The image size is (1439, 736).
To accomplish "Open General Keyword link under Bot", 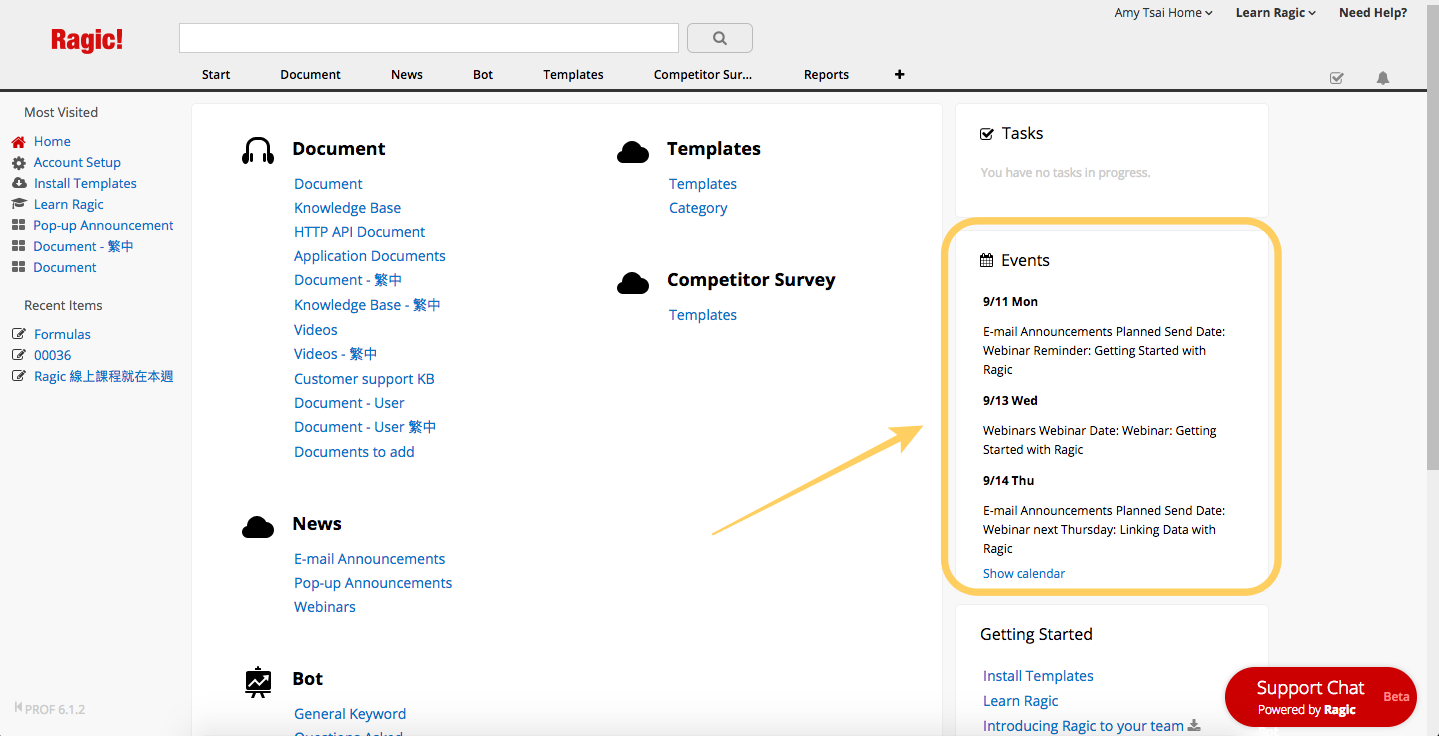I will coord(350,714).
